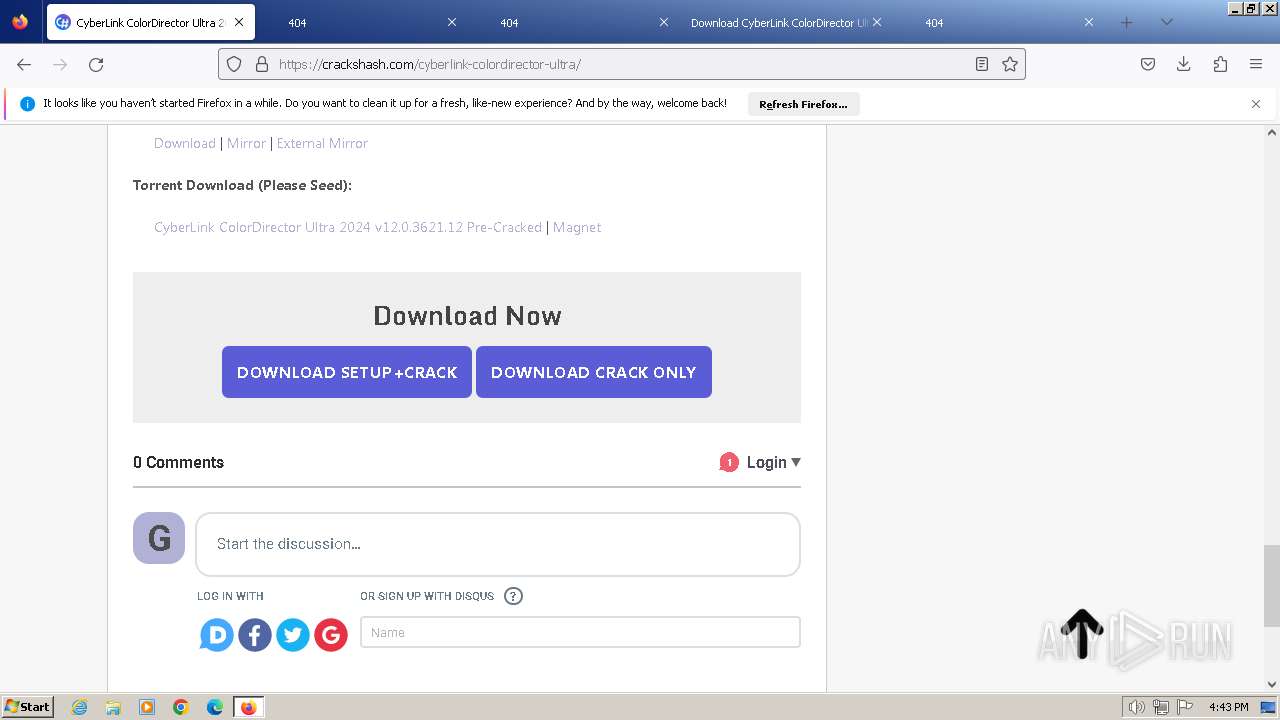Toggle reader view in the address bar
Image resolution: width=1280 pixels, height=720 pixels.
pyautogui.click(x=982, y=64)
